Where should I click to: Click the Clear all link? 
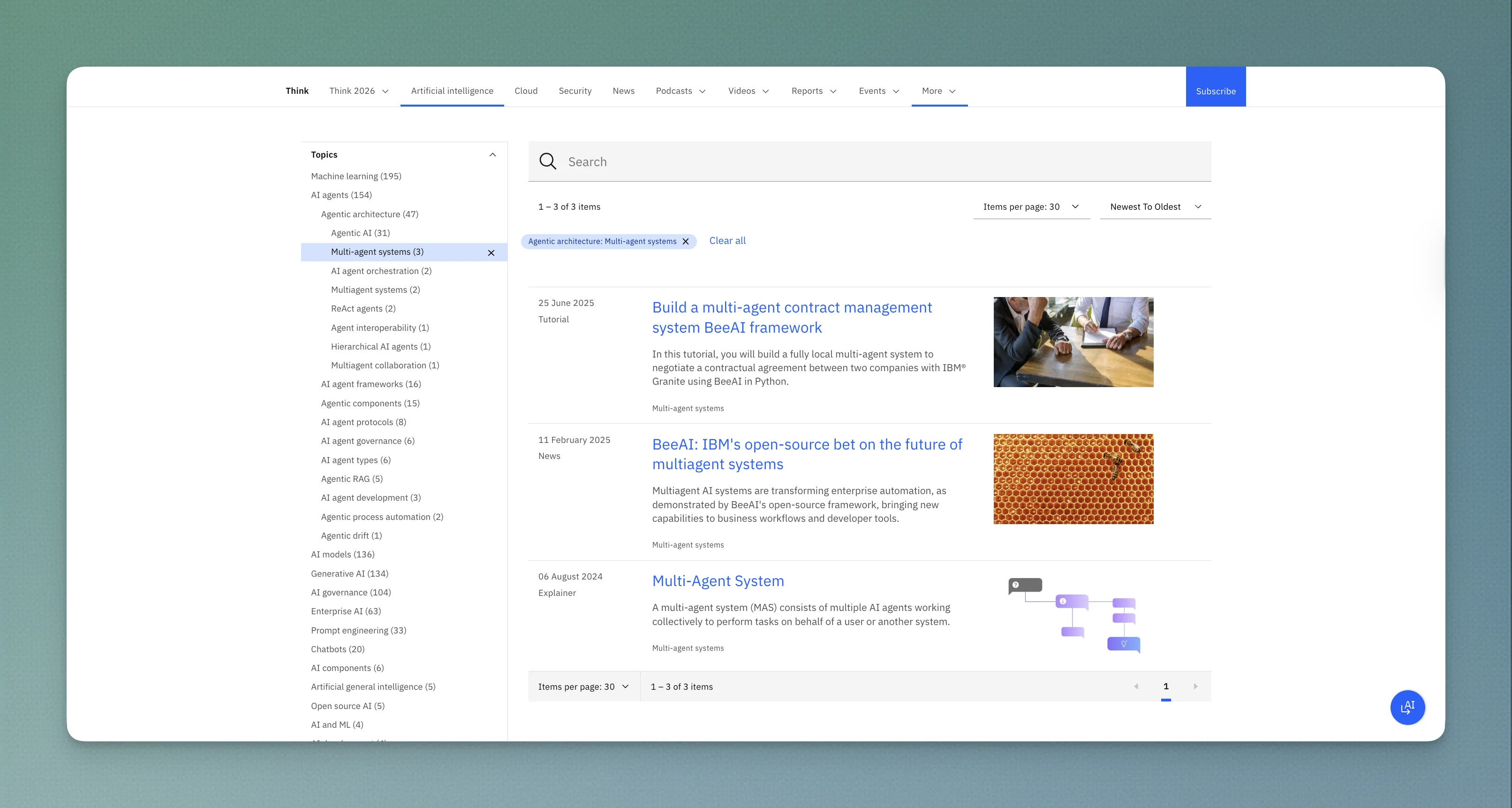tap(727, 240)
